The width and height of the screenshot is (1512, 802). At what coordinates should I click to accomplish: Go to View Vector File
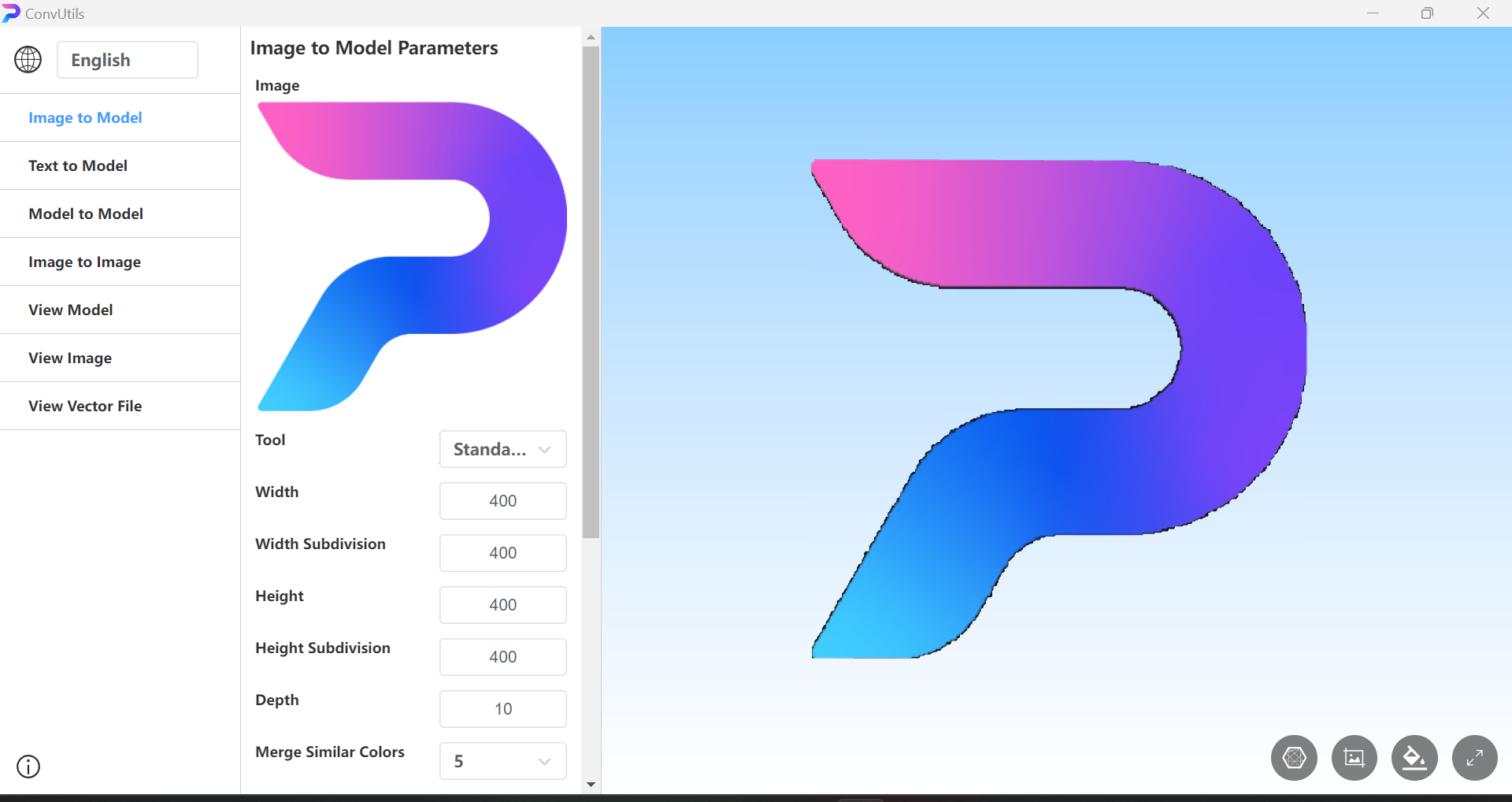tap(85, 406)
